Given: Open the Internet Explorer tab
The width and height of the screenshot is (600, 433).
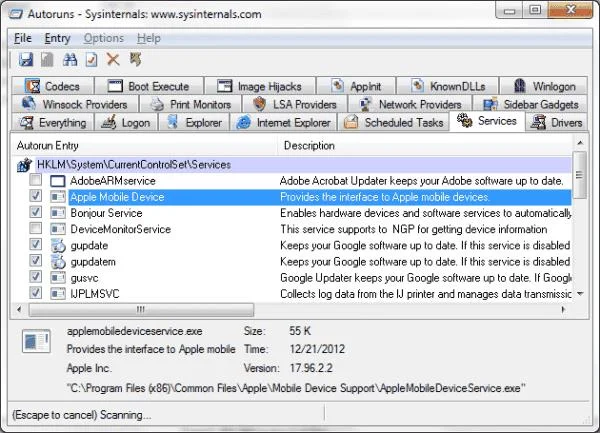Looking at the screenshot, I should [x=284, y=122].
